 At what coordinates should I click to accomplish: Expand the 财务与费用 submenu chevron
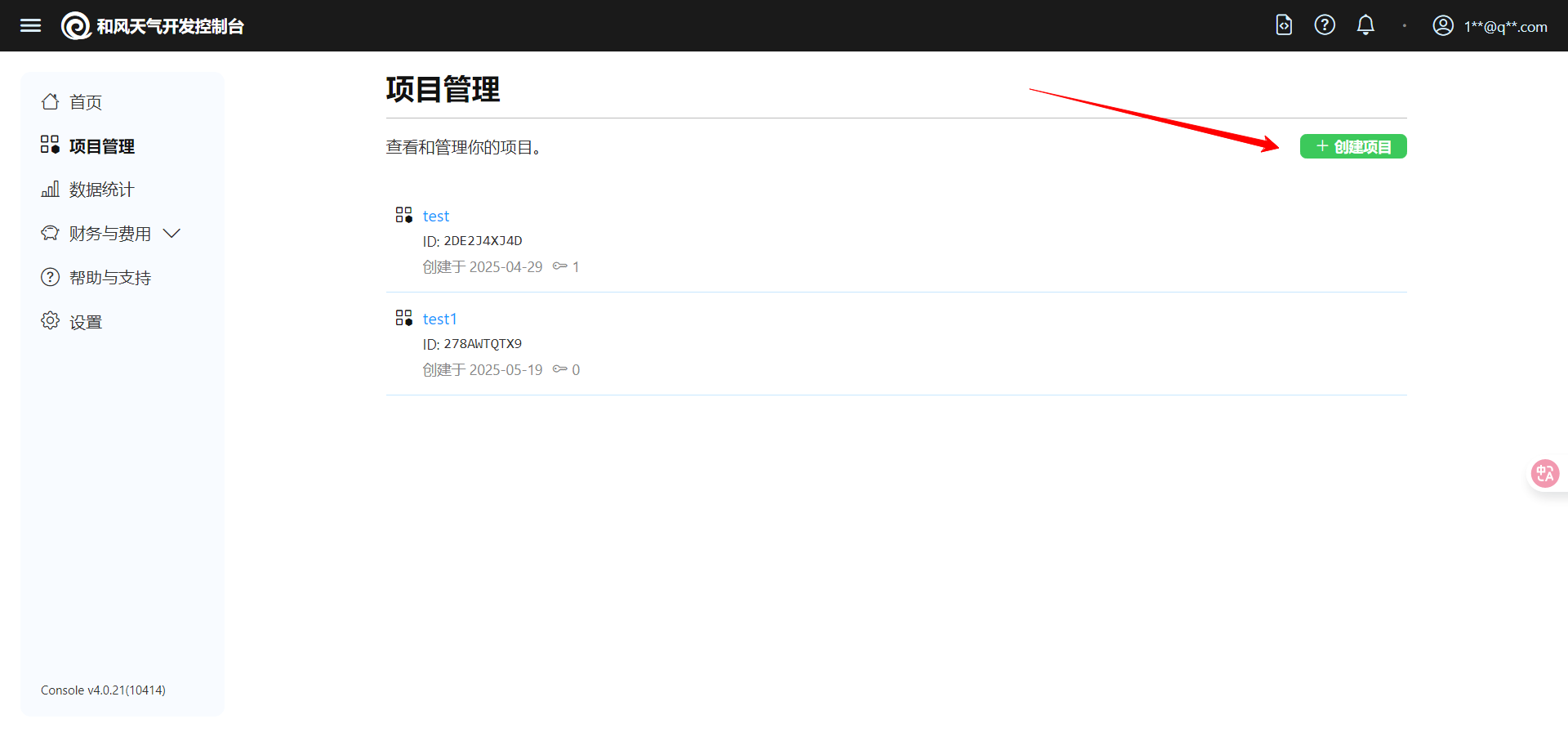click(x=171, y=234)
